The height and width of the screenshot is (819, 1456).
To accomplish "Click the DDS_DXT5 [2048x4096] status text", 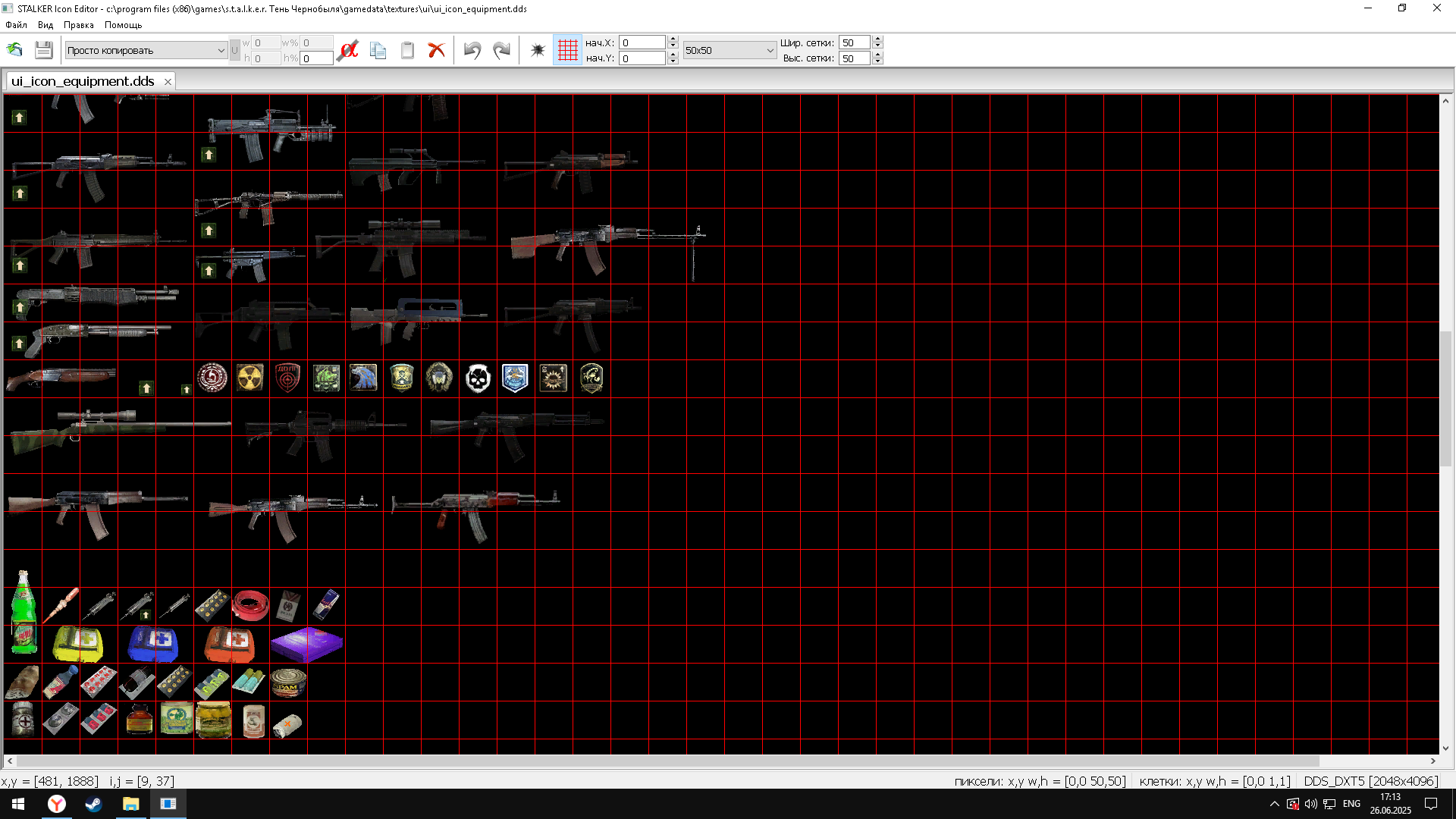I will click(x=1370, y=781).
